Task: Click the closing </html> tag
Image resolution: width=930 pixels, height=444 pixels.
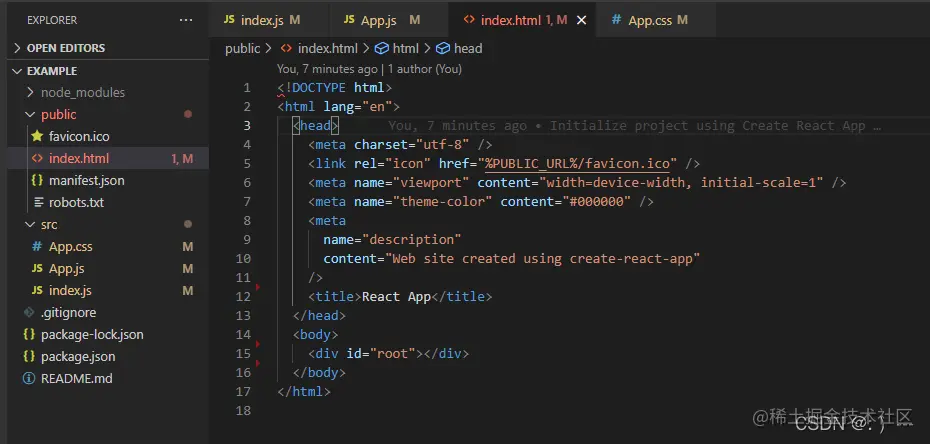Action: pyautogui.click(x=304, y=391)
